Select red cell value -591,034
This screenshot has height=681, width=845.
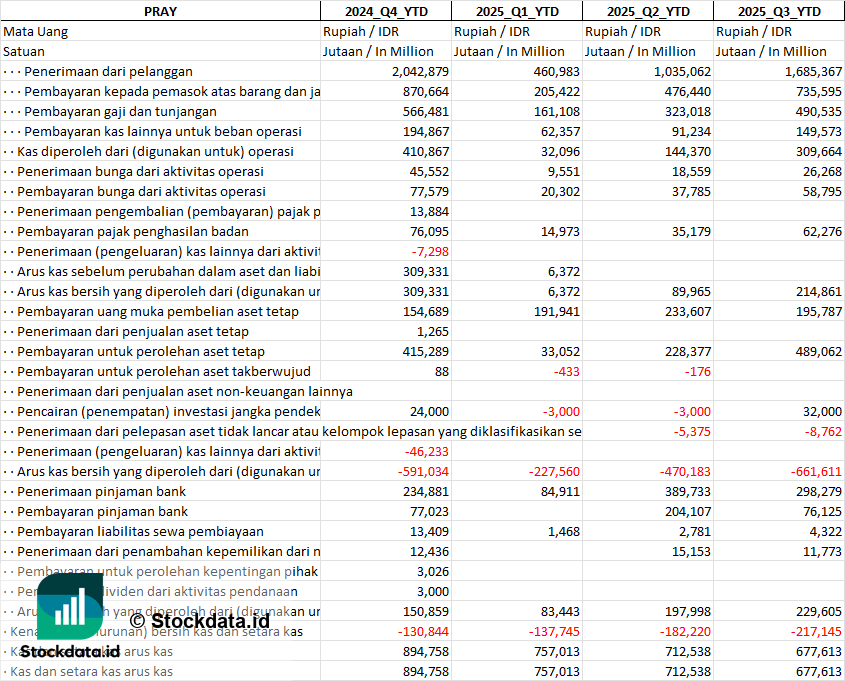tap(423, 471)
